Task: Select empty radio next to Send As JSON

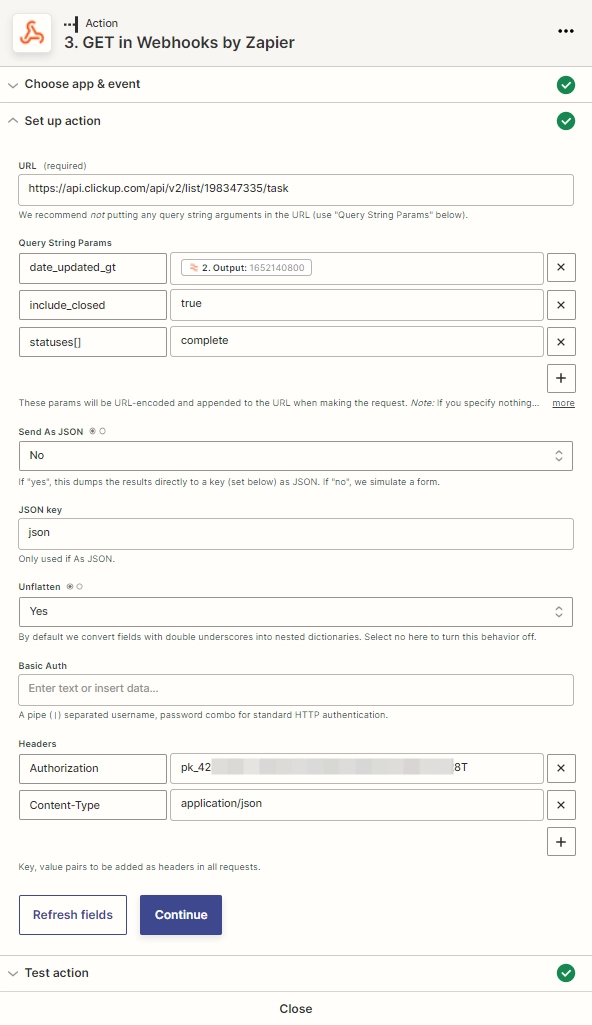Action: tap(103, 431)
